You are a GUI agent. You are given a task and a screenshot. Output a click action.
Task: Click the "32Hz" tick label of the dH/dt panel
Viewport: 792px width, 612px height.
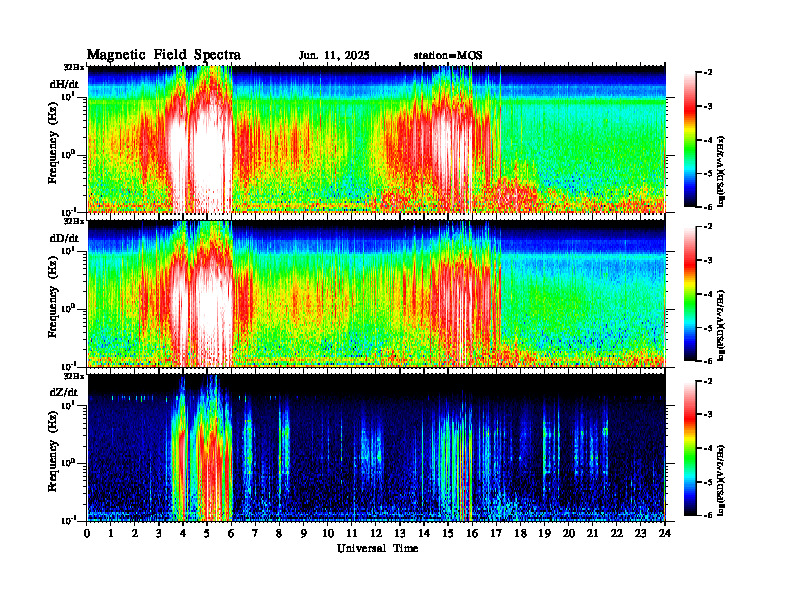(74, 67)
